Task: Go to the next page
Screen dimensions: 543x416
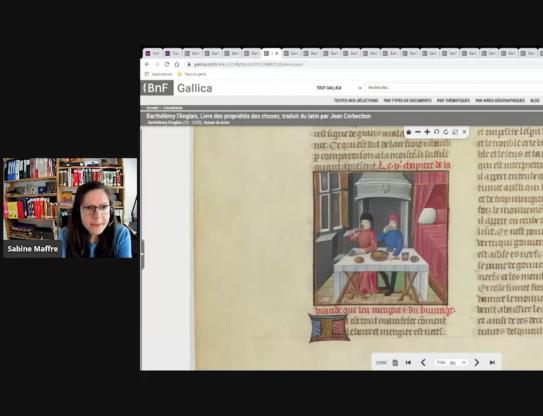Action: click(477, 363)
